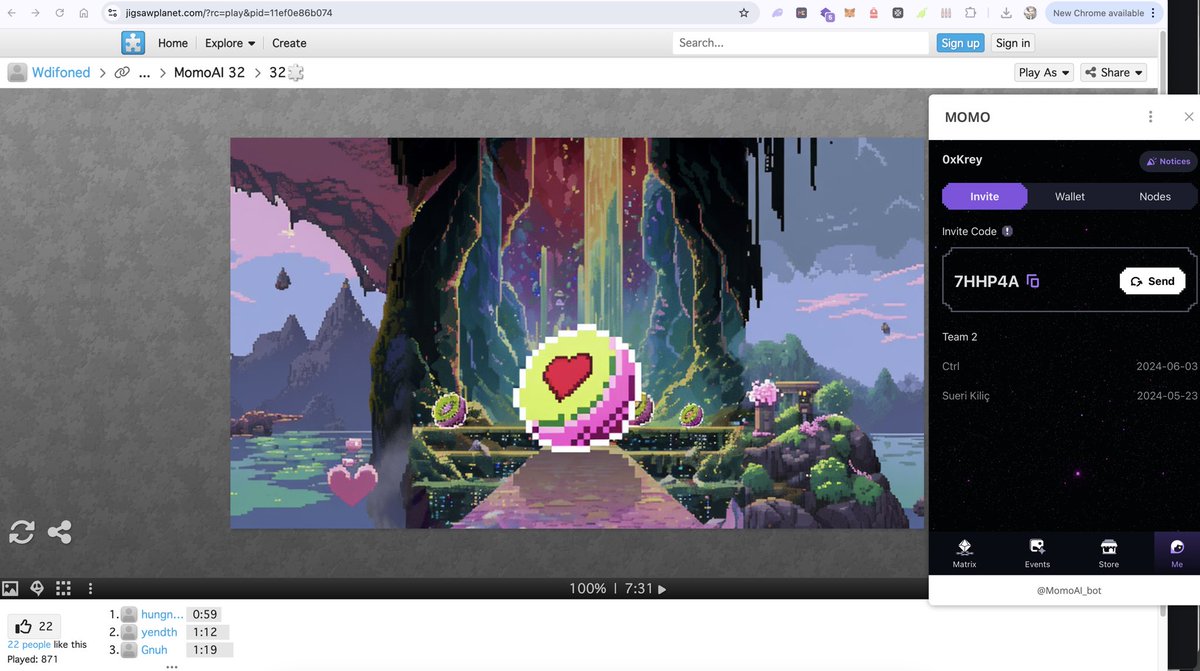The height and width of the screenshot is (671, 1200).
Task: Click the browser home button
Action: (84, 13)
